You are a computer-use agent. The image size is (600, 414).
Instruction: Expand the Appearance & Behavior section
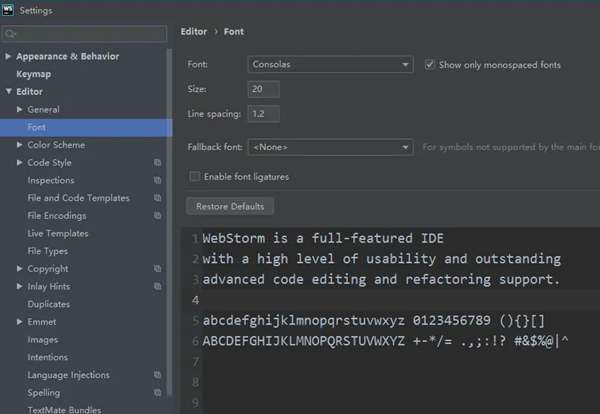click(8, 57)
